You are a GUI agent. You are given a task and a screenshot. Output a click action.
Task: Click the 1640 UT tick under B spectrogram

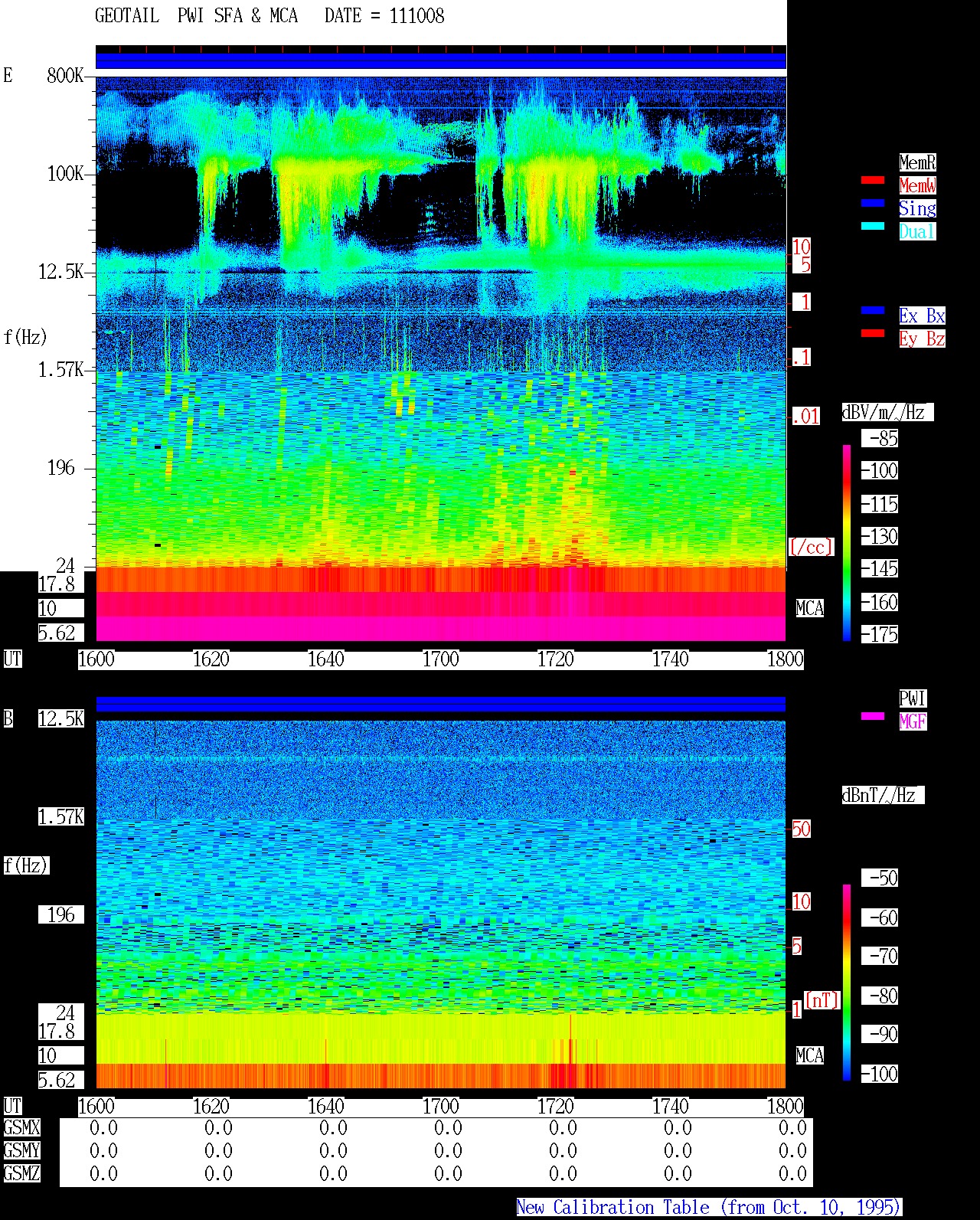click(x=325, y=1106)
